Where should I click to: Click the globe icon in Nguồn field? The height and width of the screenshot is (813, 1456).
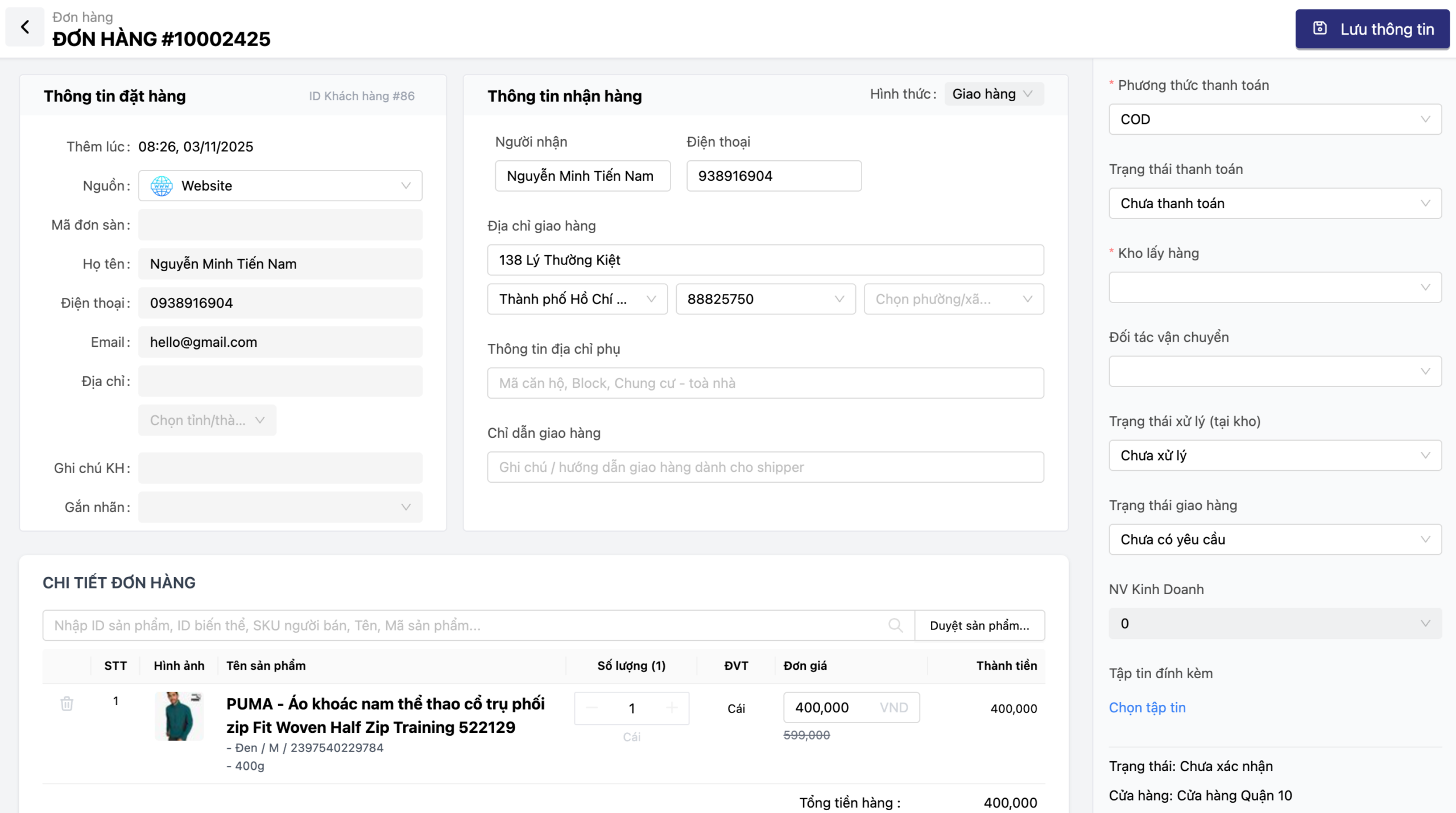(x=162, y=186)
